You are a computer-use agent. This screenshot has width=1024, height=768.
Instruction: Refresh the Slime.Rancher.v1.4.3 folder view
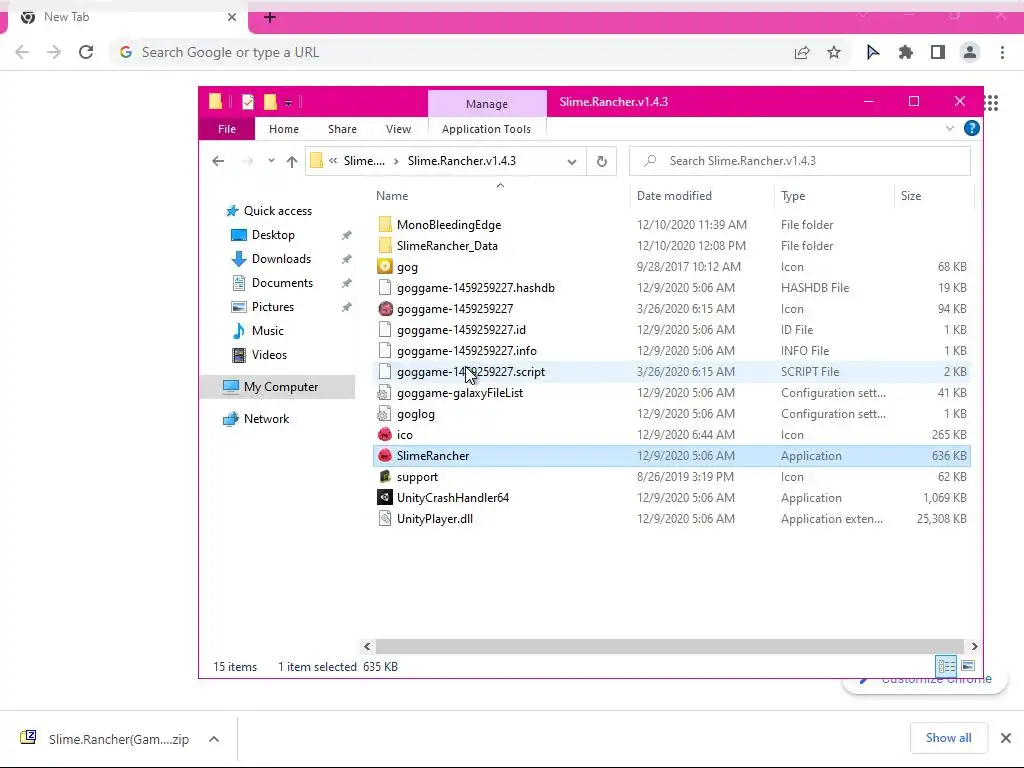[601, 161]
